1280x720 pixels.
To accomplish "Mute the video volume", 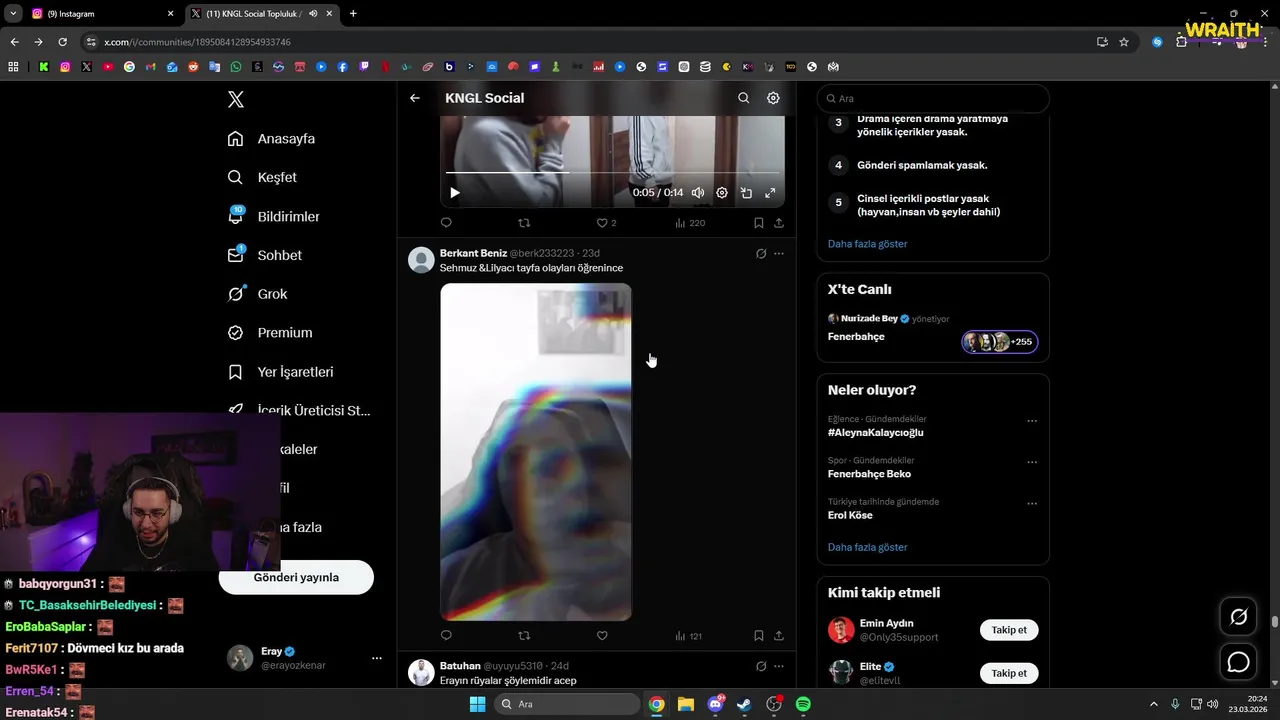I will point(698,193).
